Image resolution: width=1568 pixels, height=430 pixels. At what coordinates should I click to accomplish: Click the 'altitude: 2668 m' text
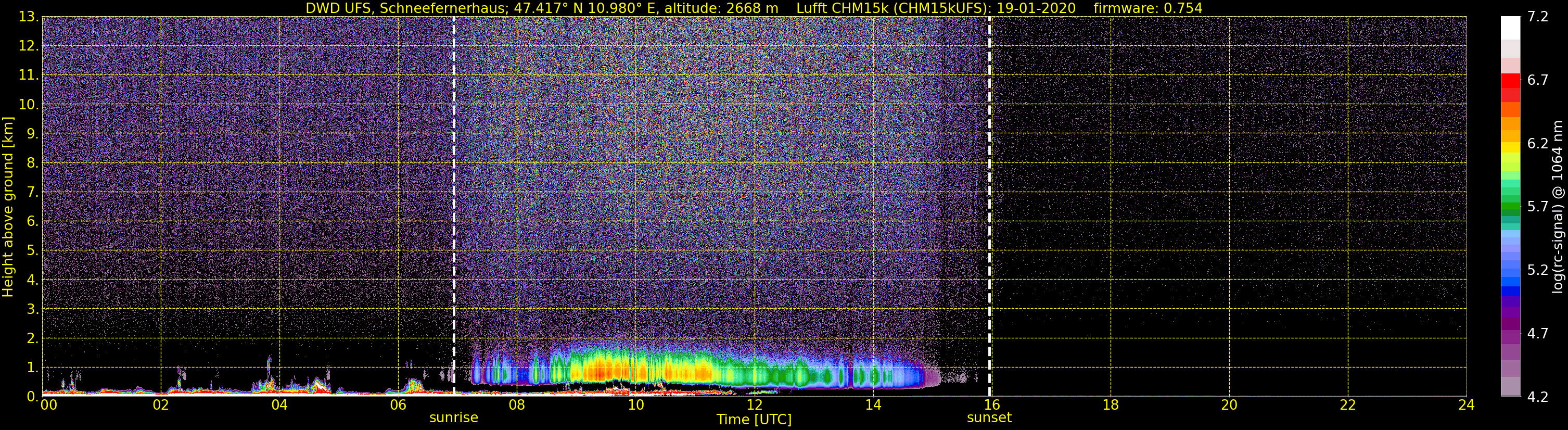click(721, 8)
